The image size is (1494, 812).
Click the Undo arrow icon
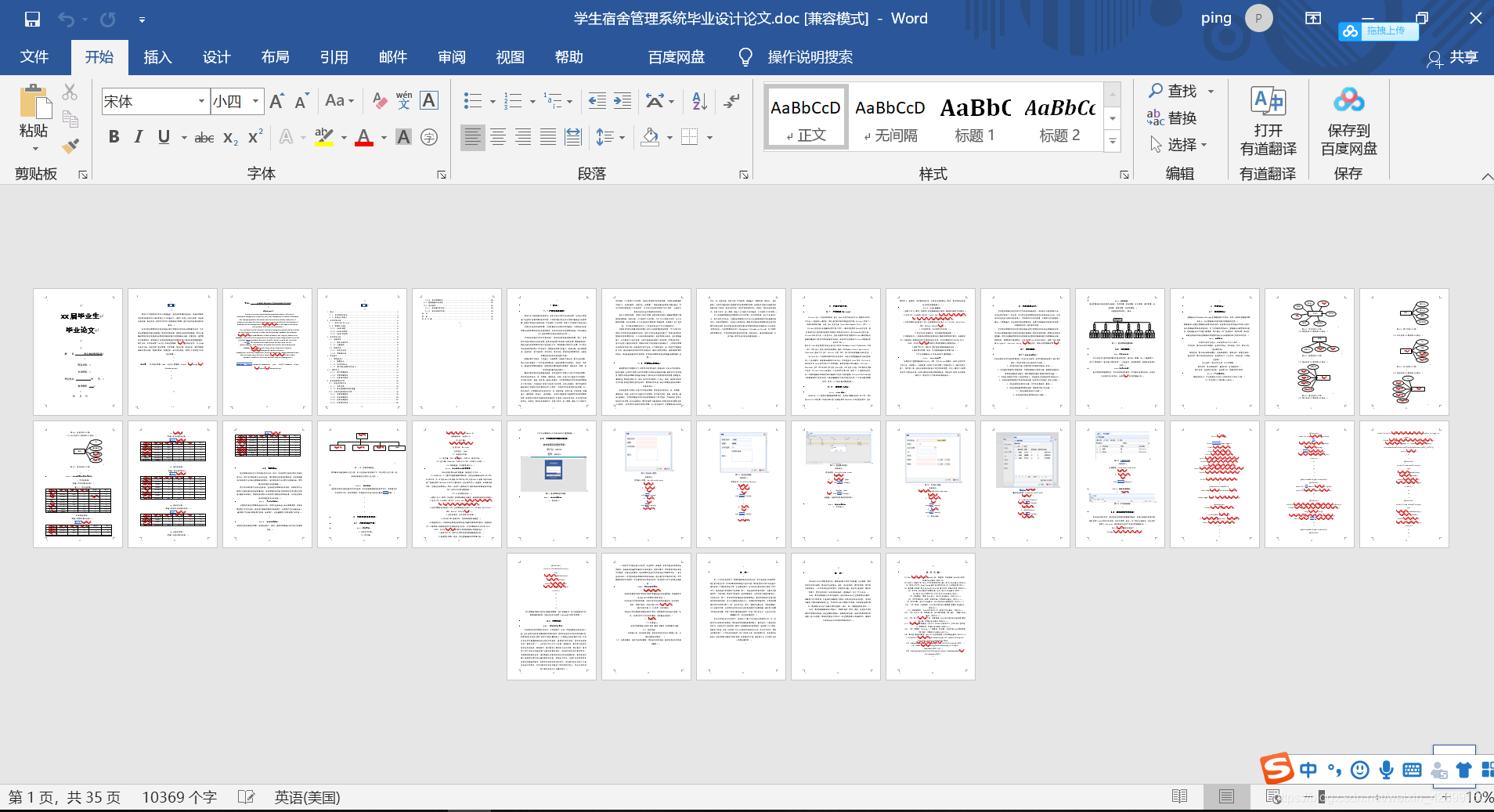66,19
